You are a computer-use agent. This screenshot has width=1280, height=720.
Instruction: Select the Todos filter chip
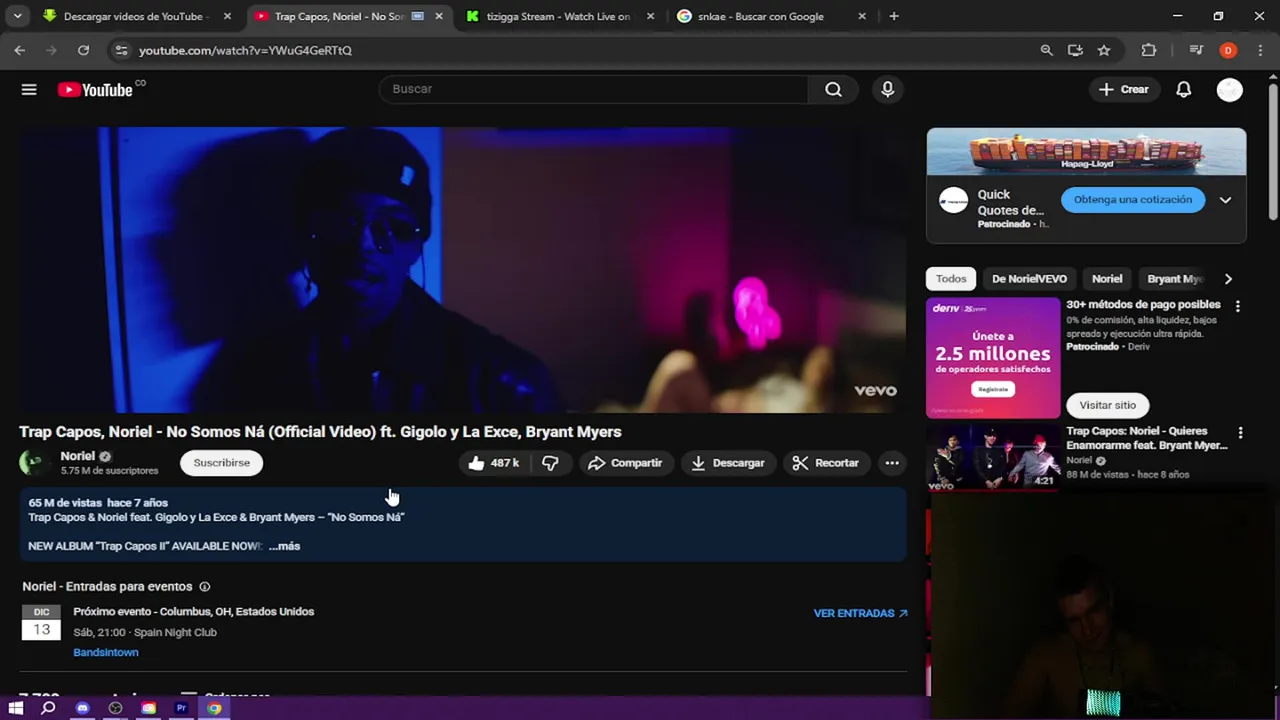click(x=951, y=279)
